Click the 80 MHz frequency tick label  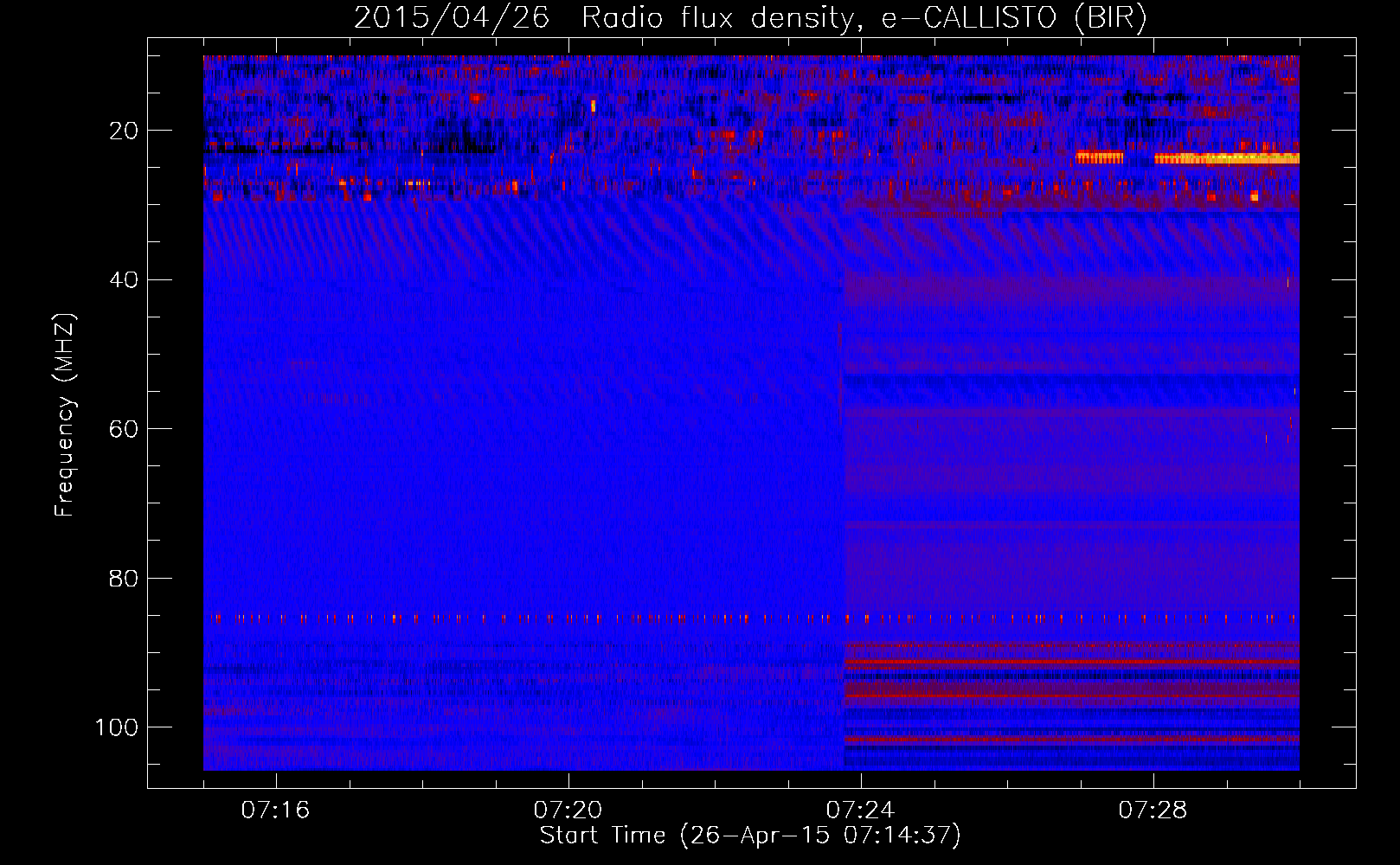click(124, 578)
